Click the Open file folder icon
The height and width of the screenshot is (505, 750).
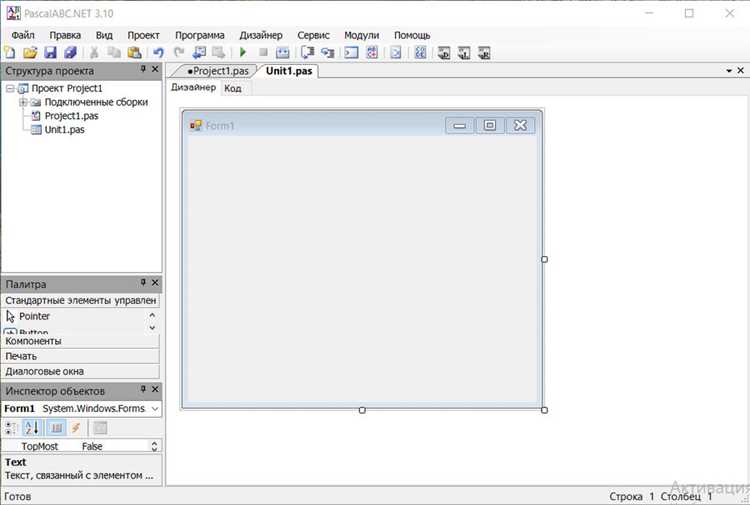click(x=30, y=53)
